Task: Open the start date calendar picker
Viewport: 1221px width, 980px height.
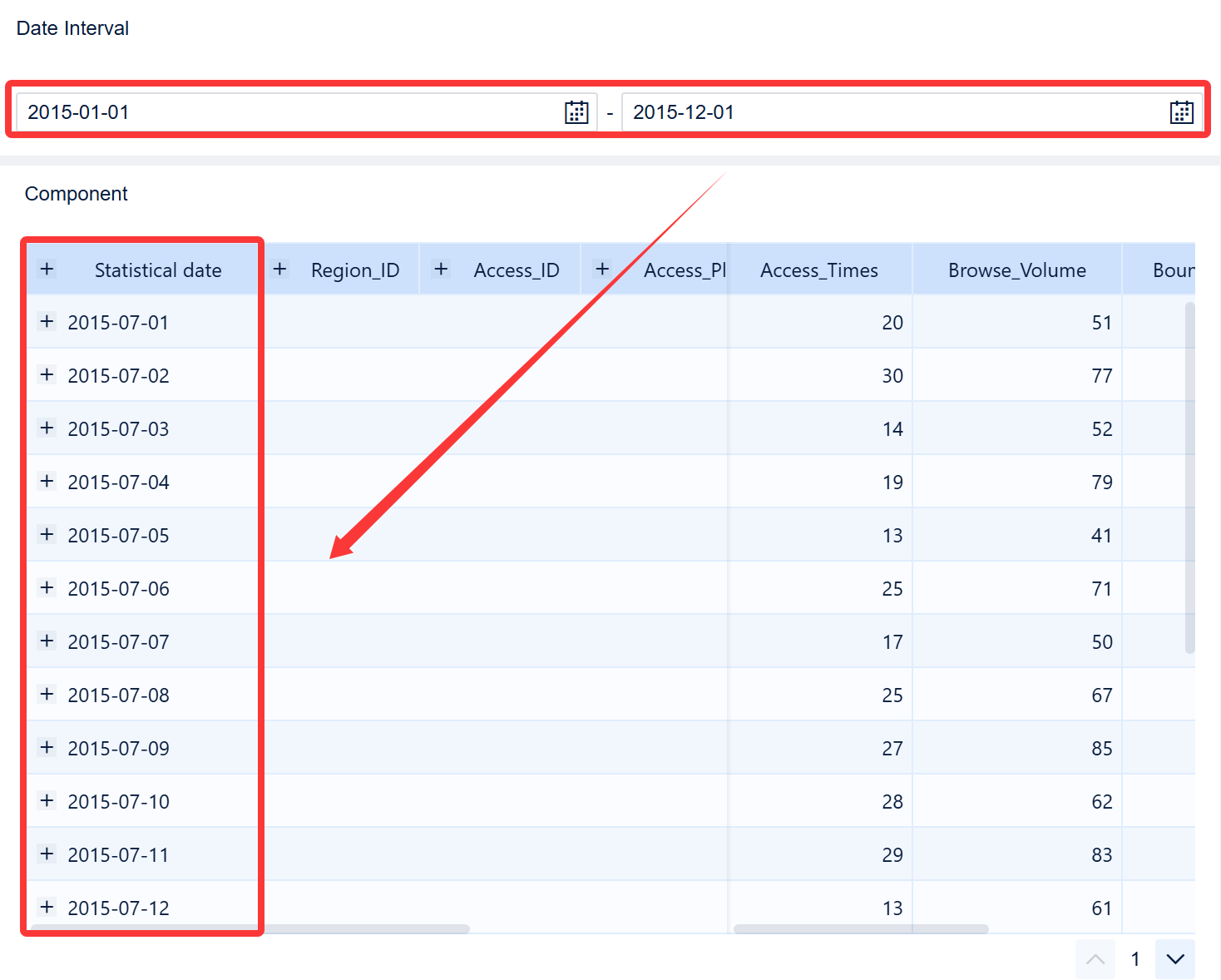Action: (x=576, y=111)
